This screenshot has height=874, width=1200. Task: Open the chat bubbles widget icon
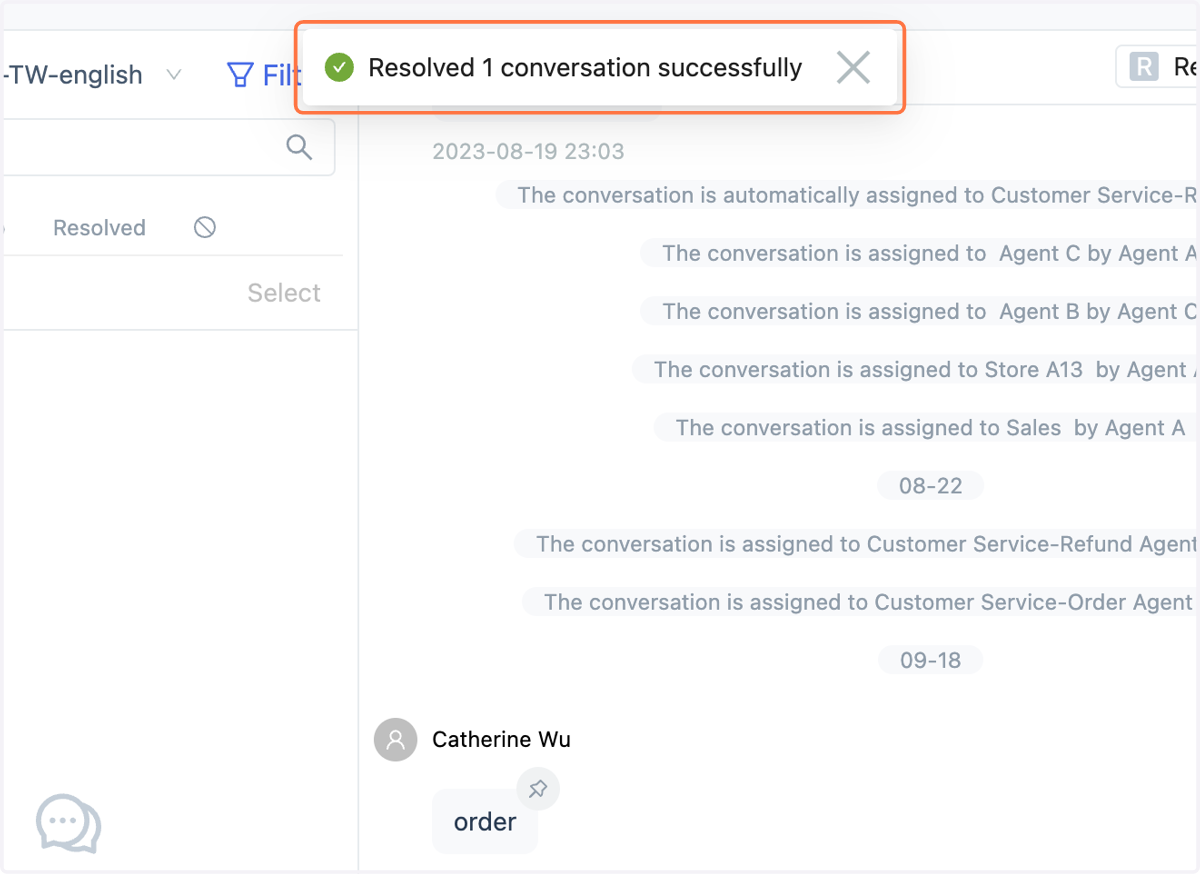(x=68, y=823)
